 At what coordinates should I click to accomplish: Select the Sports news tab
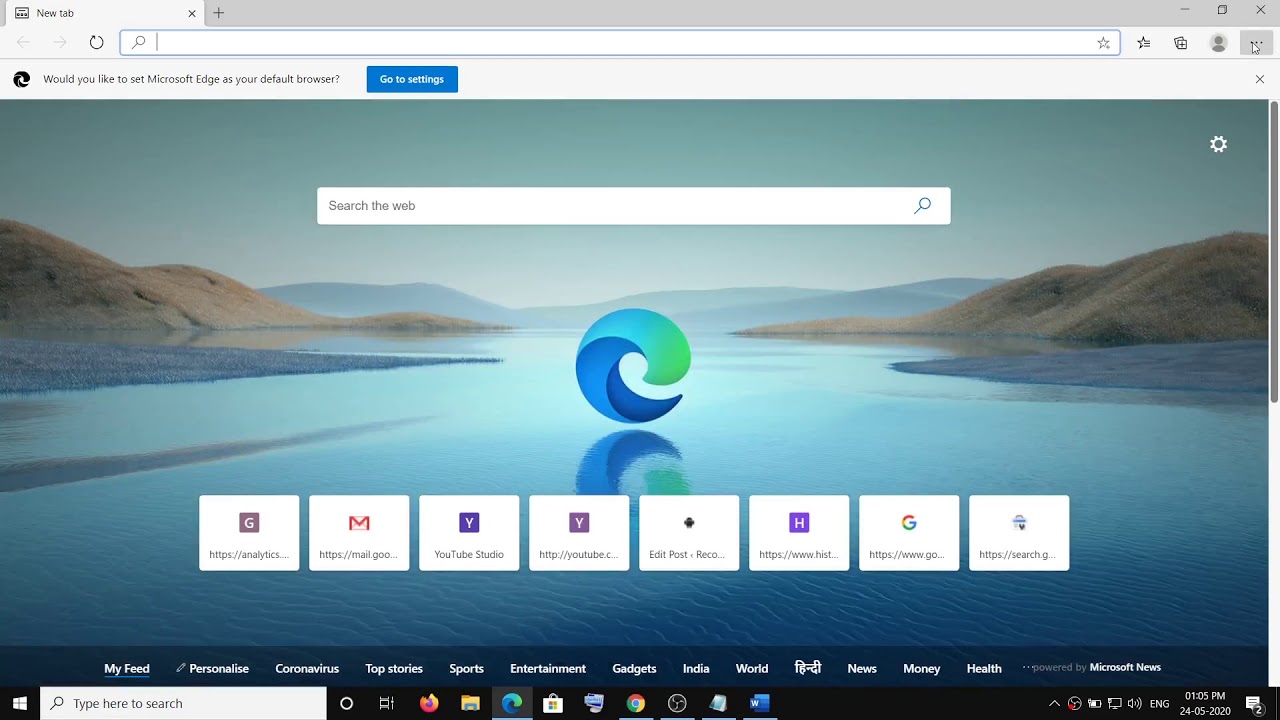tap(466, 668)
